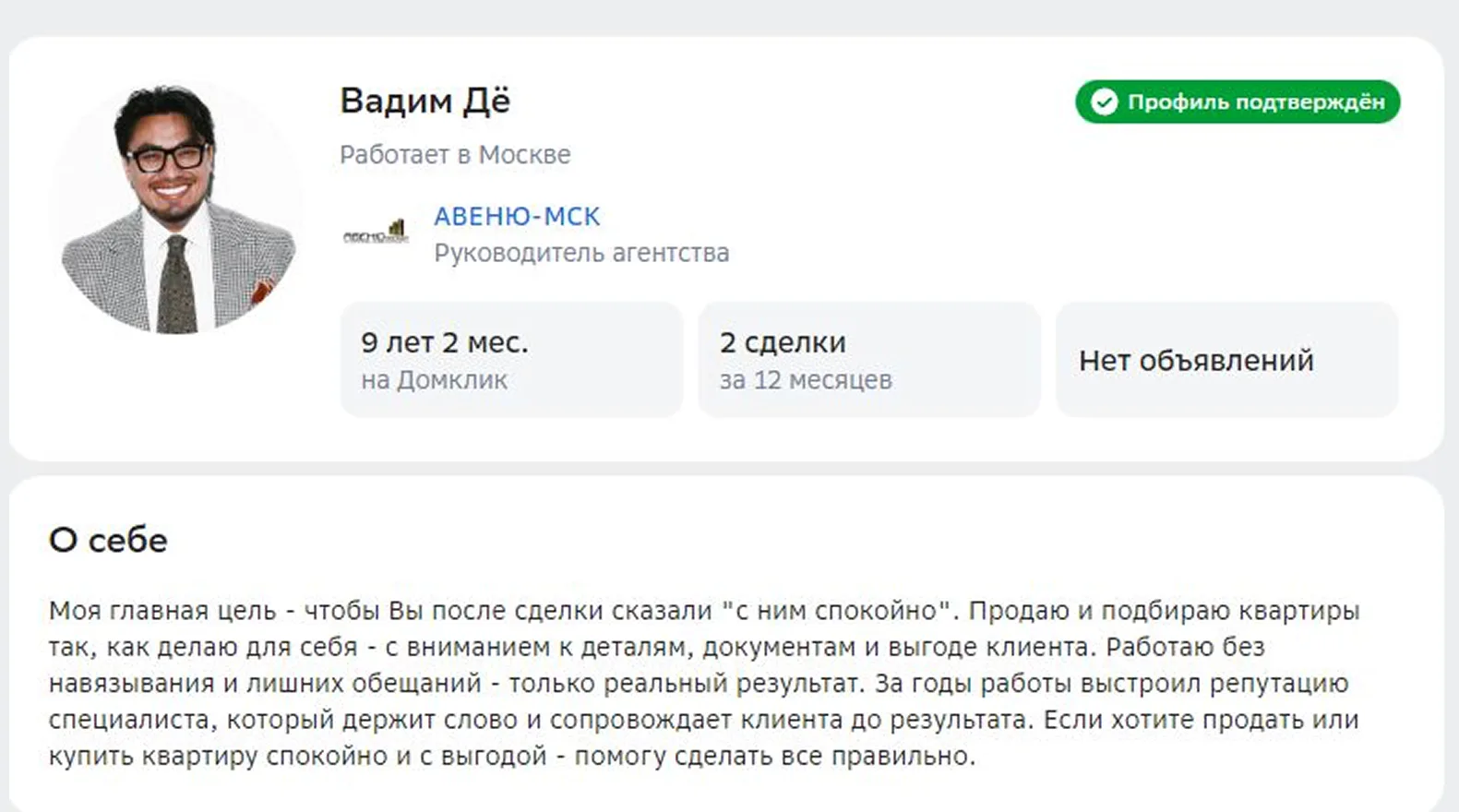
Task: Click the sentence starting "Если хотите продать"
Action: [x=1200, y=720]
